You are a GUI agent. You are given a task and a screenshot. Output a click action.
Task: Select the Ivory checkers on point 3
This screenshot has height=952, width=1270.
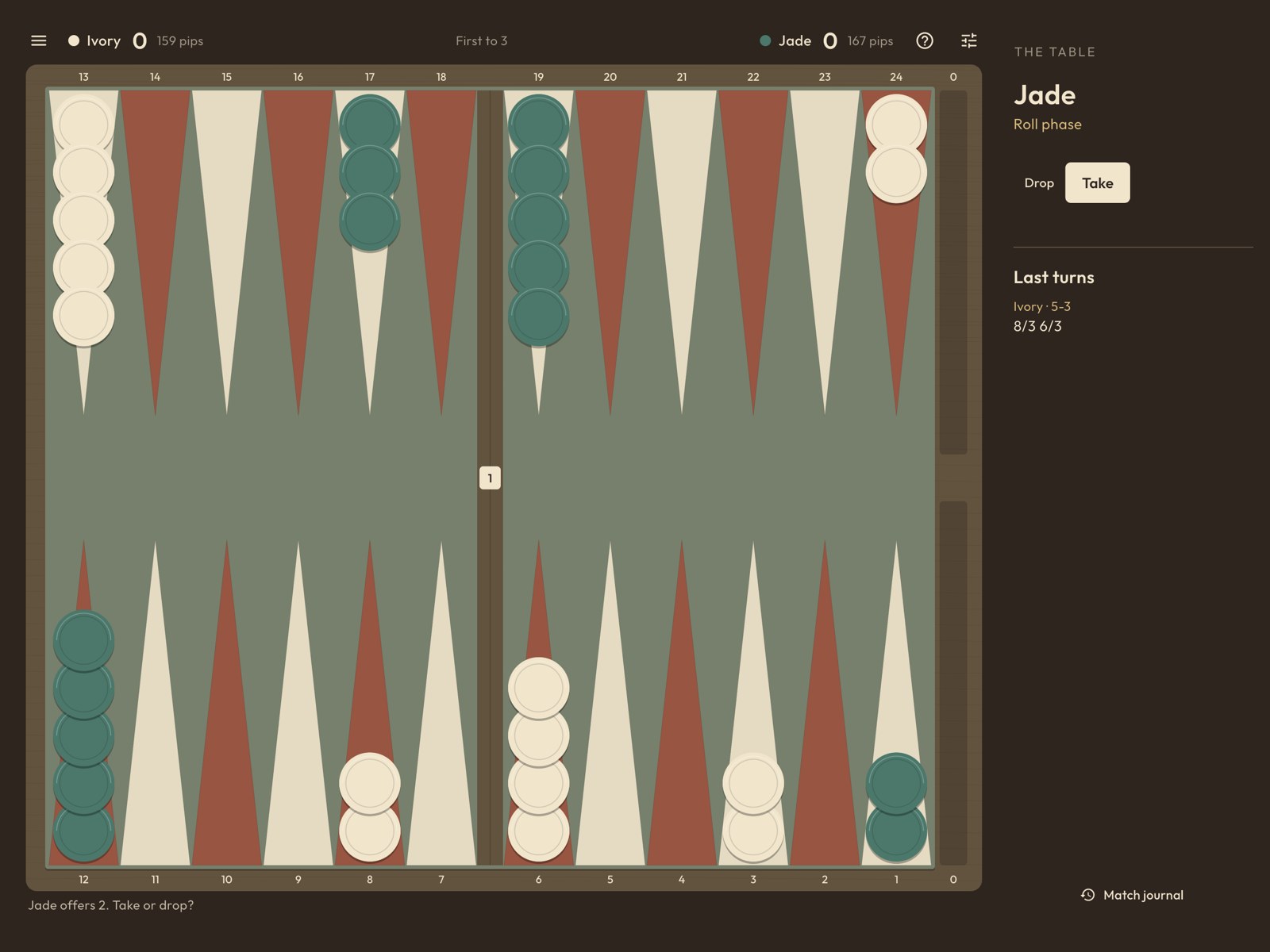pyautogui.click(x=753, y=808)
